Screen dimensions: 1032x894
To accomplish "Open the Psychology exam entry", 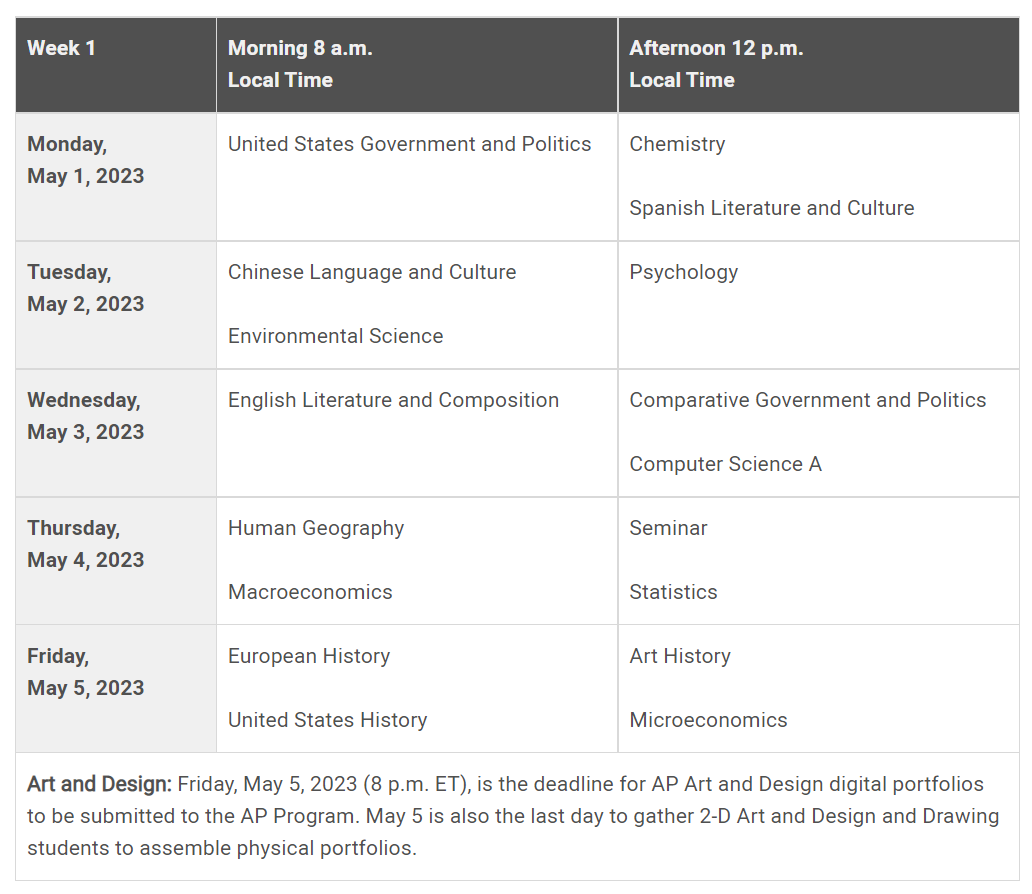I will click(683, 272).
